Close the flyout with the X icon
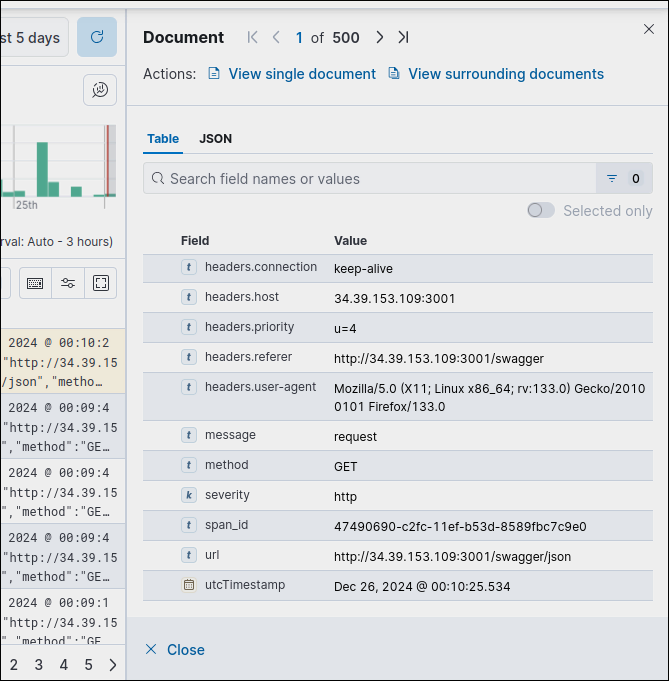This screenshot has height=681, width=669. coord(648,30)
